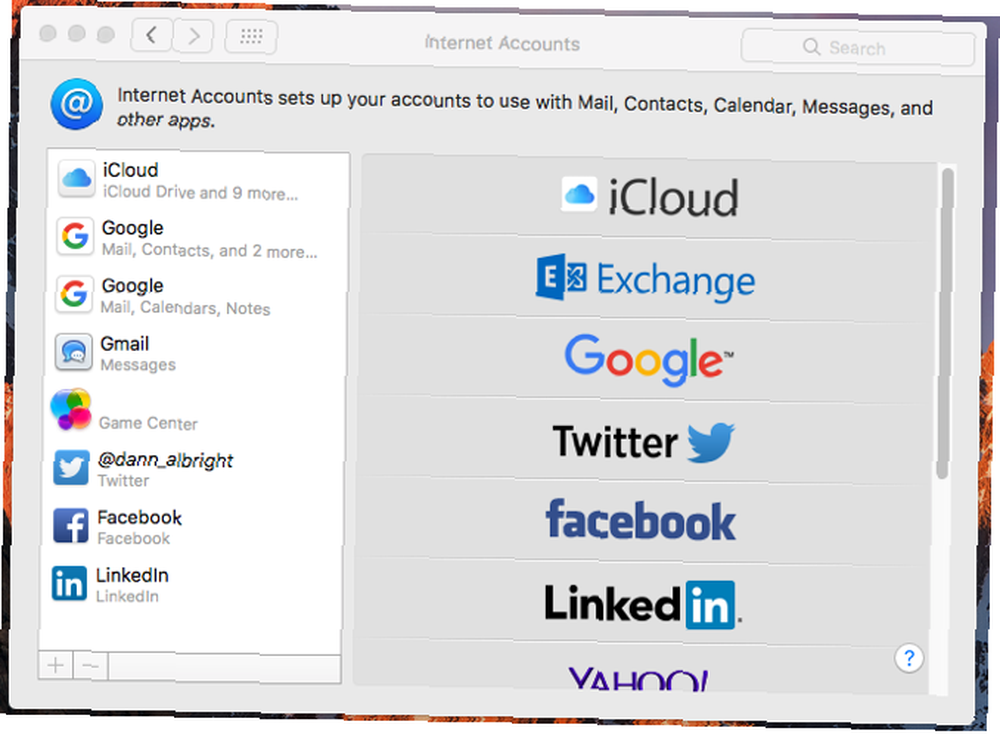Add an account with the plus button
1000x734 pixels.
[55, 666]
